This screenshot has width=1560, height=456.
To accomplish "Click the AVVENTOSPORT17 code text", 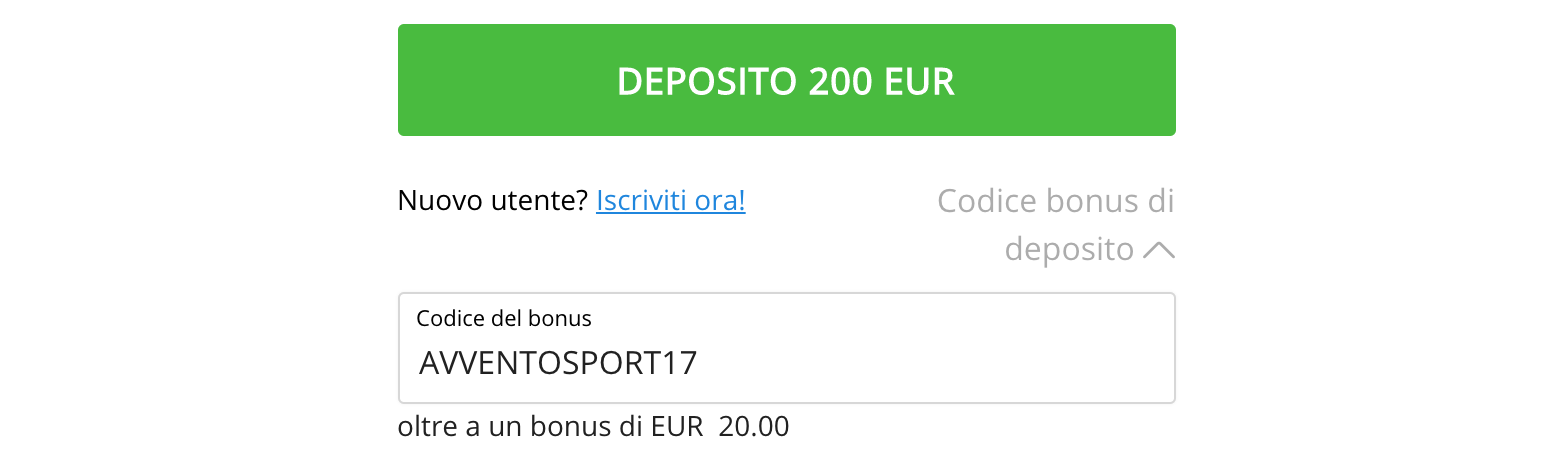I will [x=557, y=362].
